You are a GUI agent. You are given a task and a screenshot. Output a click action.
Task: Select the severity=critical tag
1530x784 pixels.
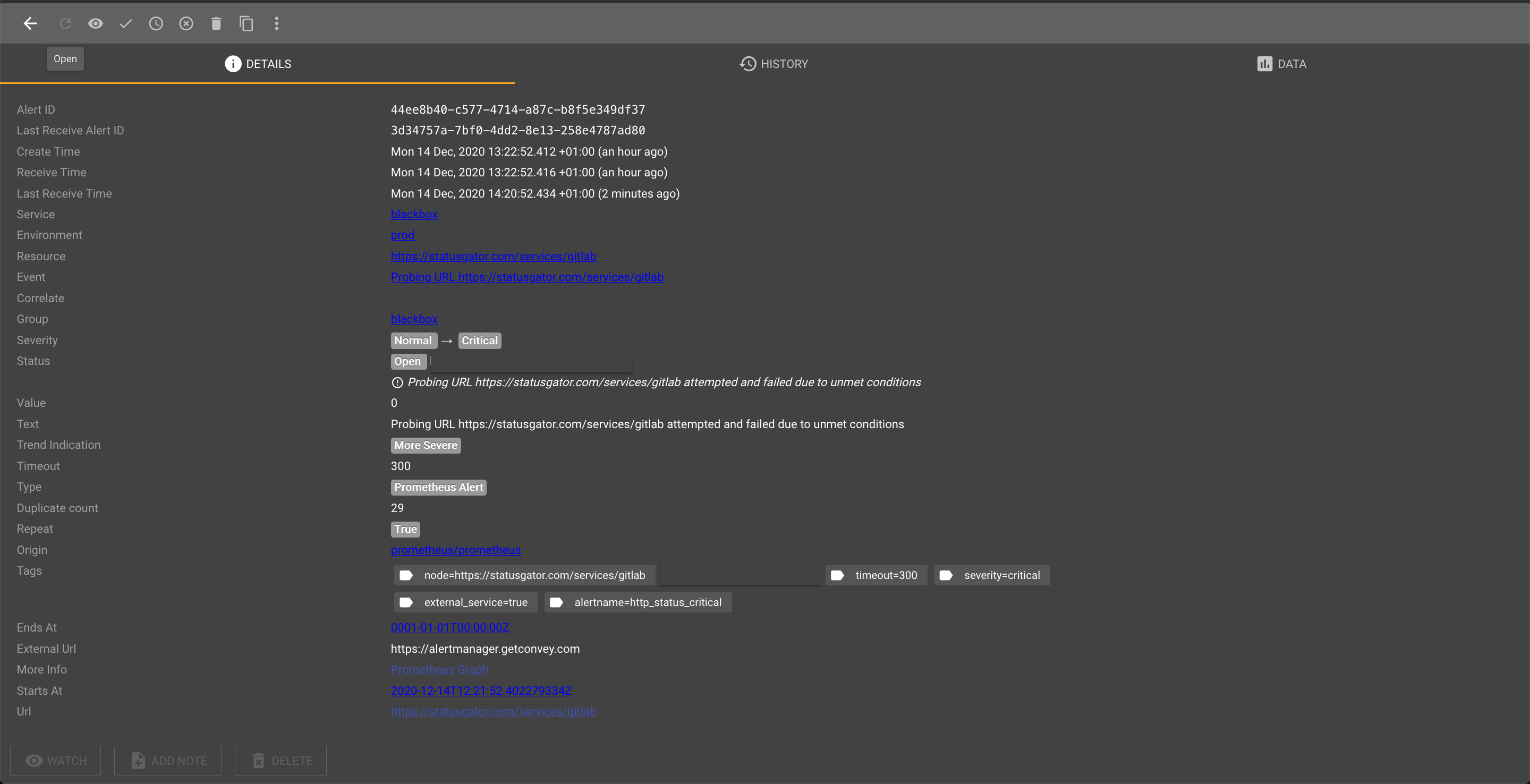[x=992, y=575]
